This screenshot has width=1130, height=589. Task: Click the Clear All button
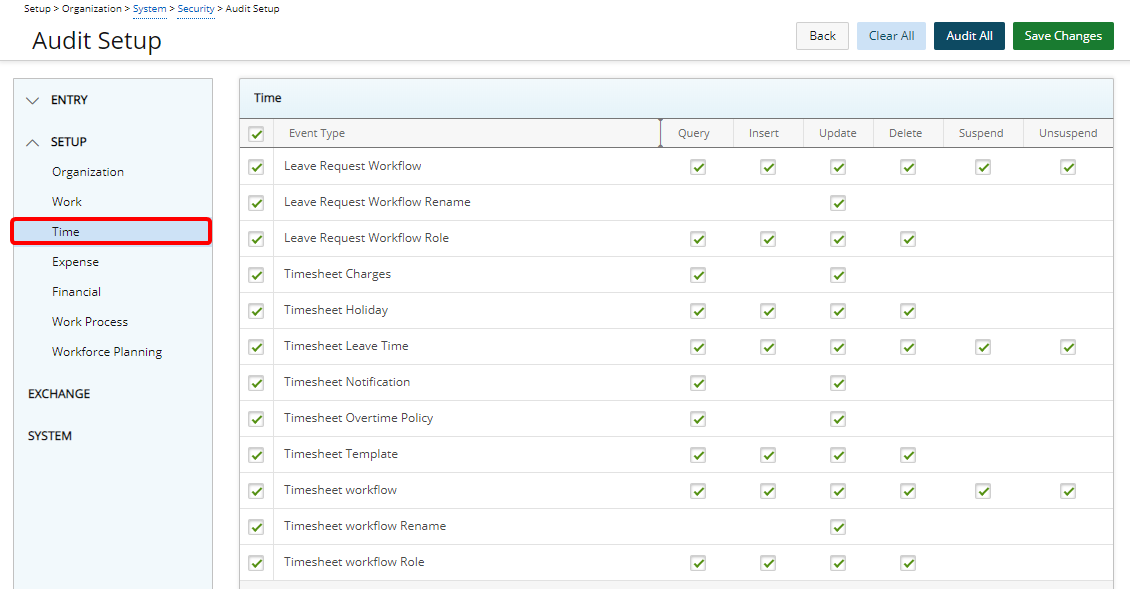point(891,36)
